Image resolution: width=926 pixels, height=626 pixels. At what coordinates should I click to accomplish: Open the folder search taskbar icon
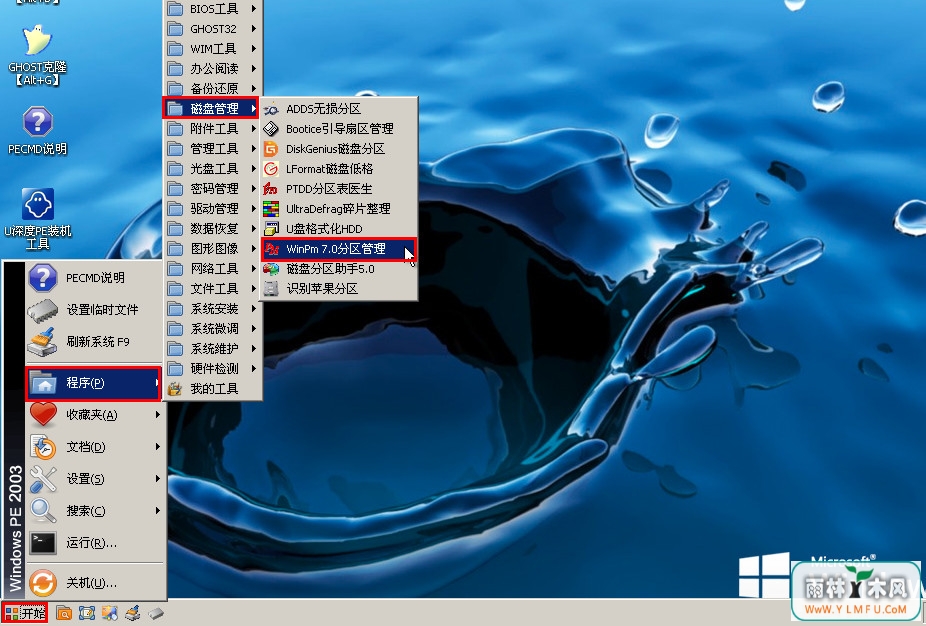click(64, 613)
